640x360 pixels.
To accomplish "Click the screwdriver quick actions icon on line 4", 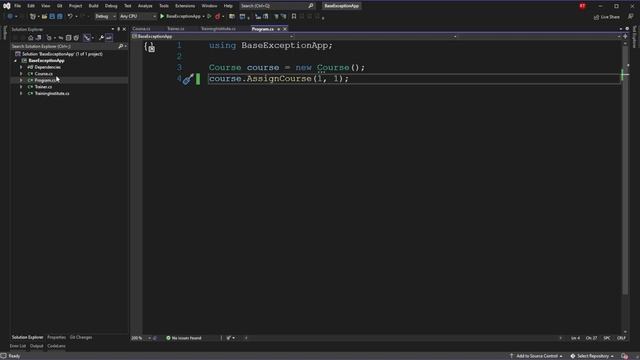I will pyautogui.click(x=188, y=79).
